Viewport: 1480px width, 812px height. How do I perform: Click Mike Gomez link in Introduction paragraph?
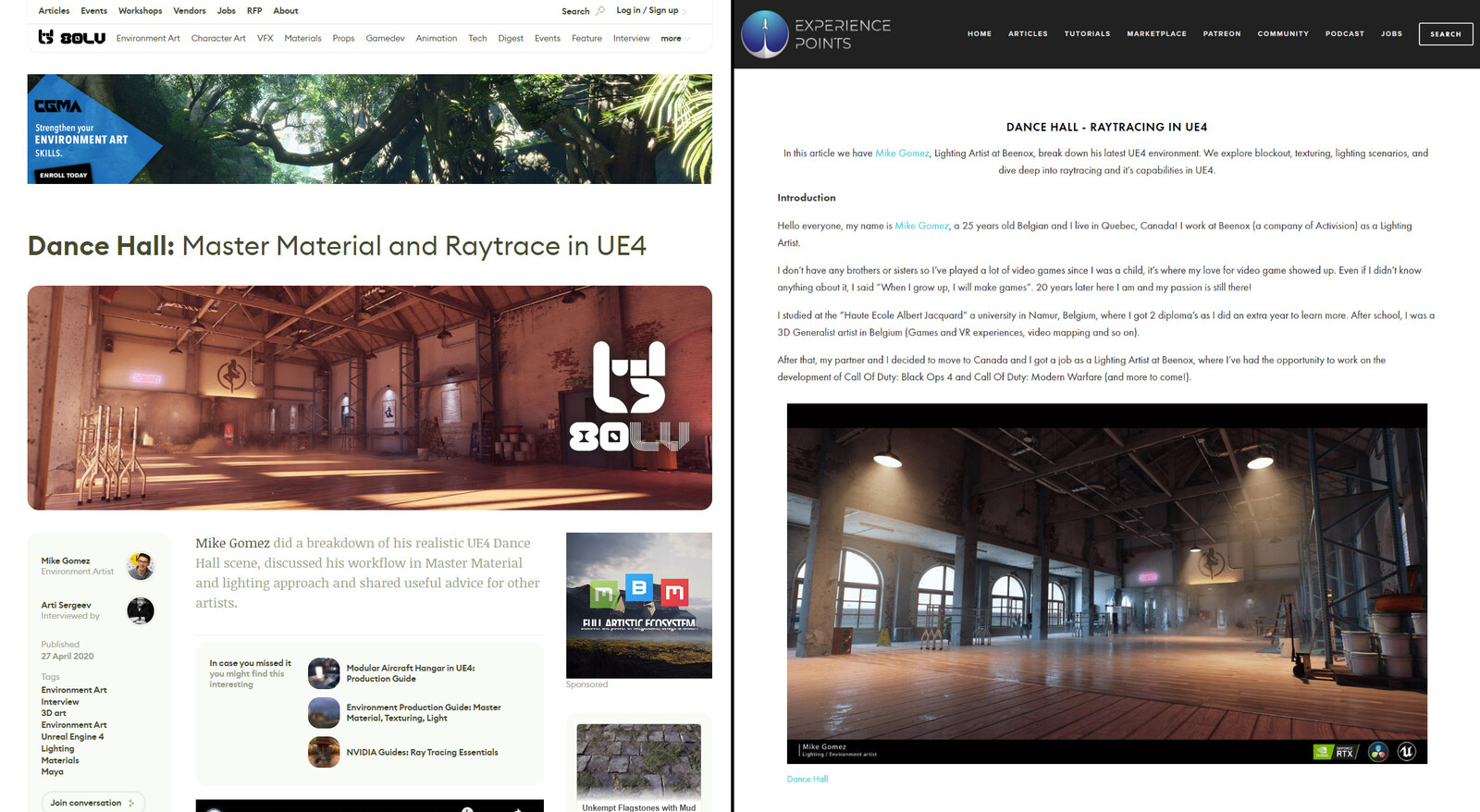click(921, 226)
